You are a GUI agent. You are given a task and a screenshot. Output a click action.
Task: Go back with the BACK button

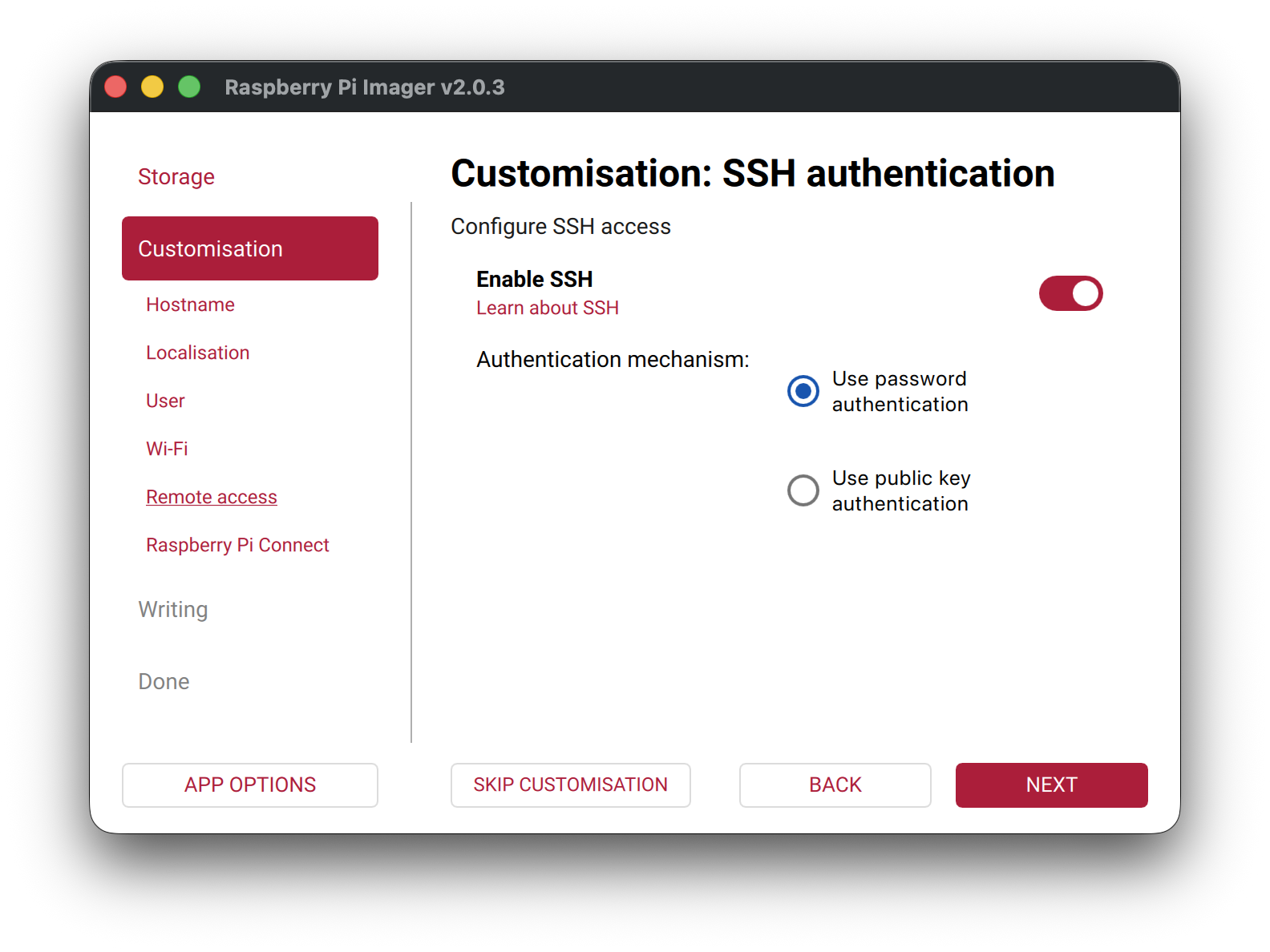[x=835, y=785]
